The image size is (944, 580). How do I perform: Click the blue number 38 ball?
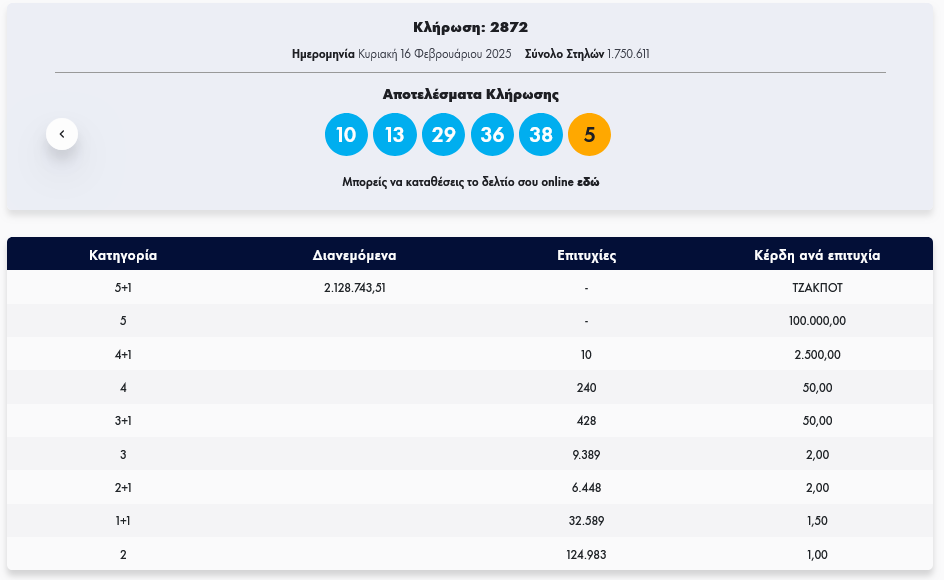point(540,135)
